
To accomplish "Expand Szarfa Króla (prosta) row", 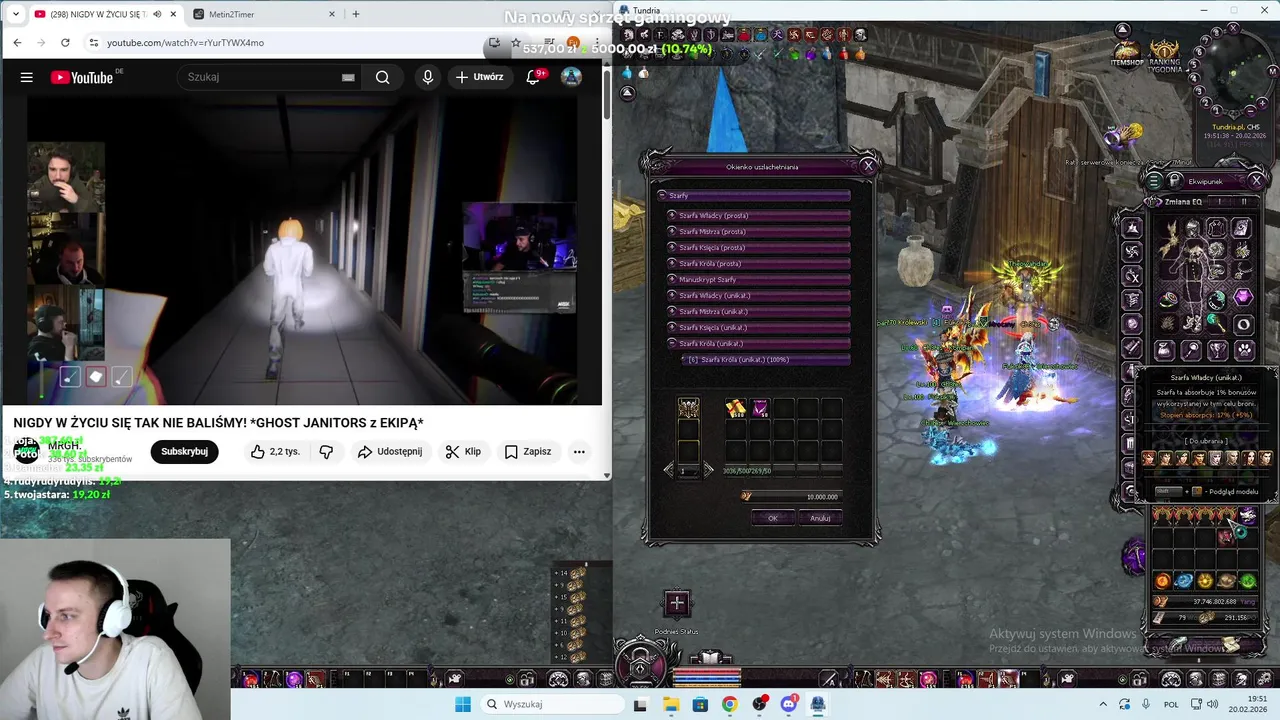I will point(672,264).
